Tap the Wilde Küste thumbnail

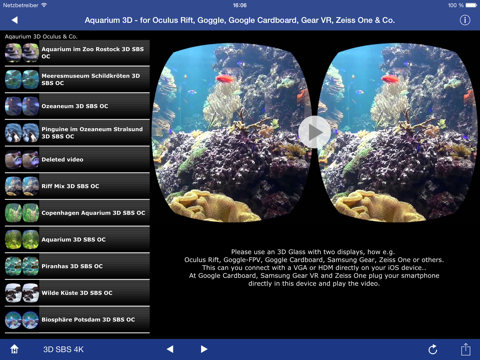click(x=22, y=293)
